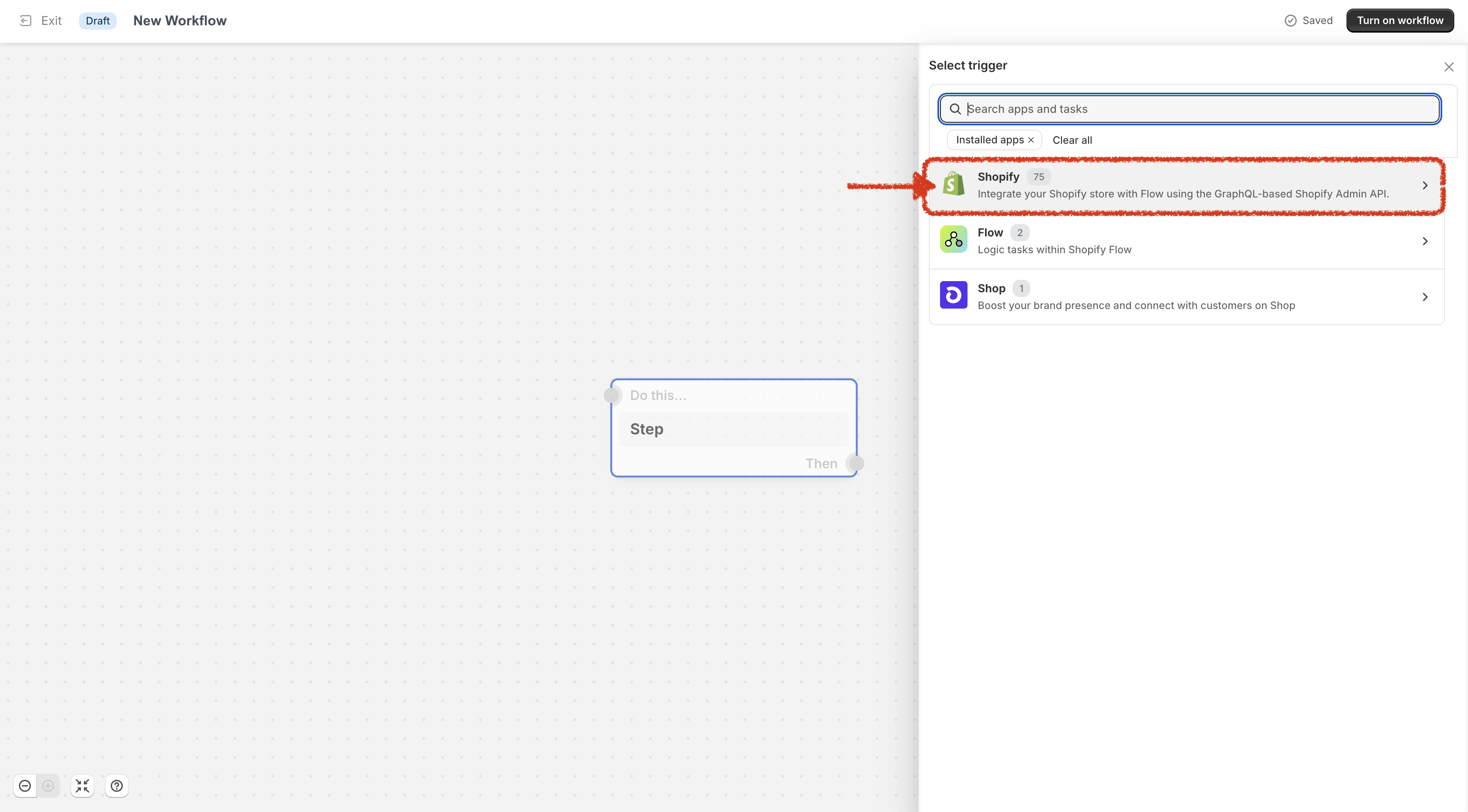The width and height of the screenshot is (1468, 812).
Task: Click the Flow app logo icon
Action: 953,239
